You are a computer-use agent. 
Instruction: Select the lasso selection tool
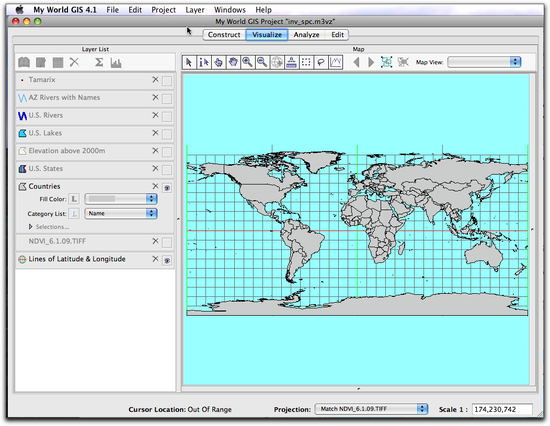[x=321, y=62]
